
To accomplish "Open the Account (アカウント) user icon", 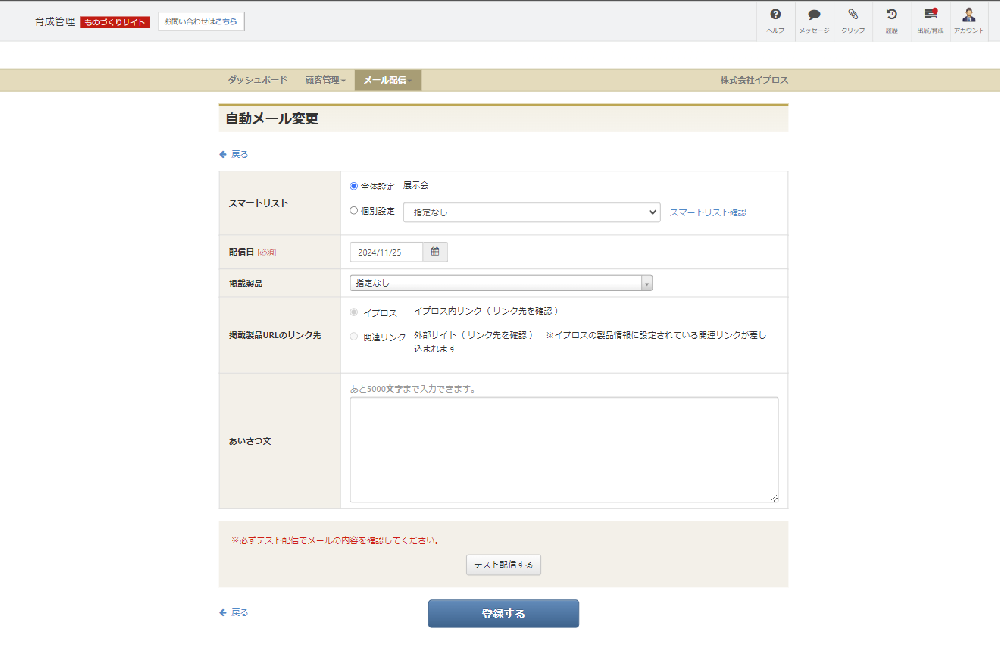I will [x=968, y=20].
